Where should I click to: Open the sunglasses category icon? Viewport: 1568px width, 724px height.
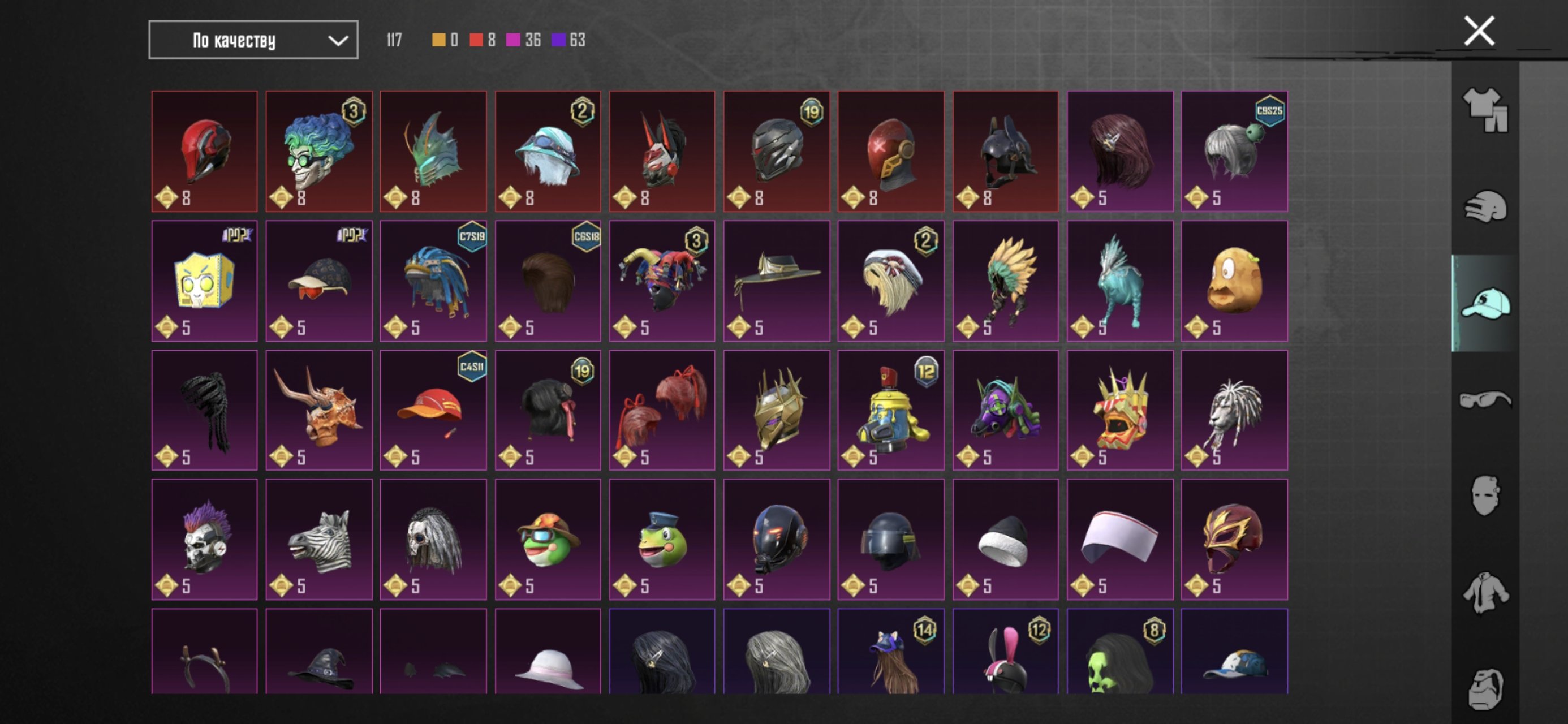[x=1485, y=399]
